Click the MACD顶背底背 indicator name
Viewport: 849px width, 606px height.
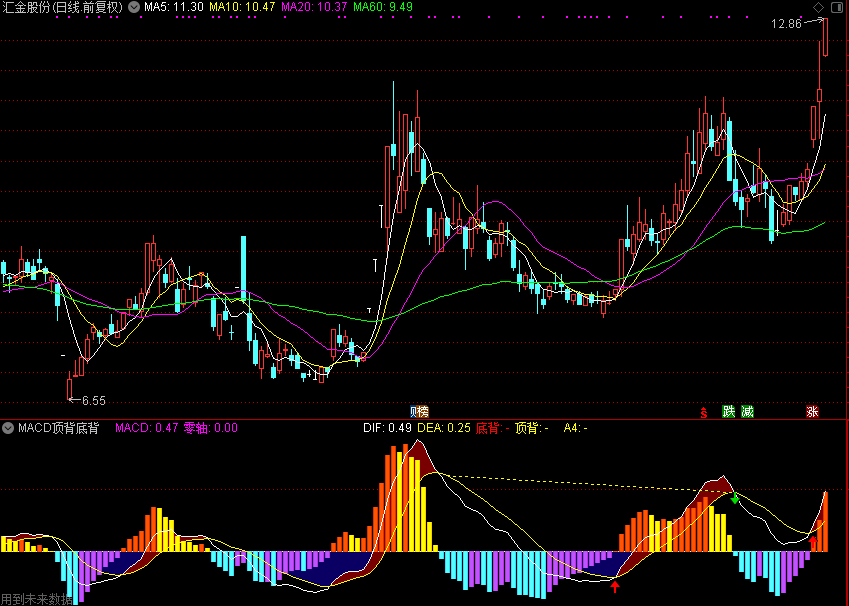pos(58,428)
